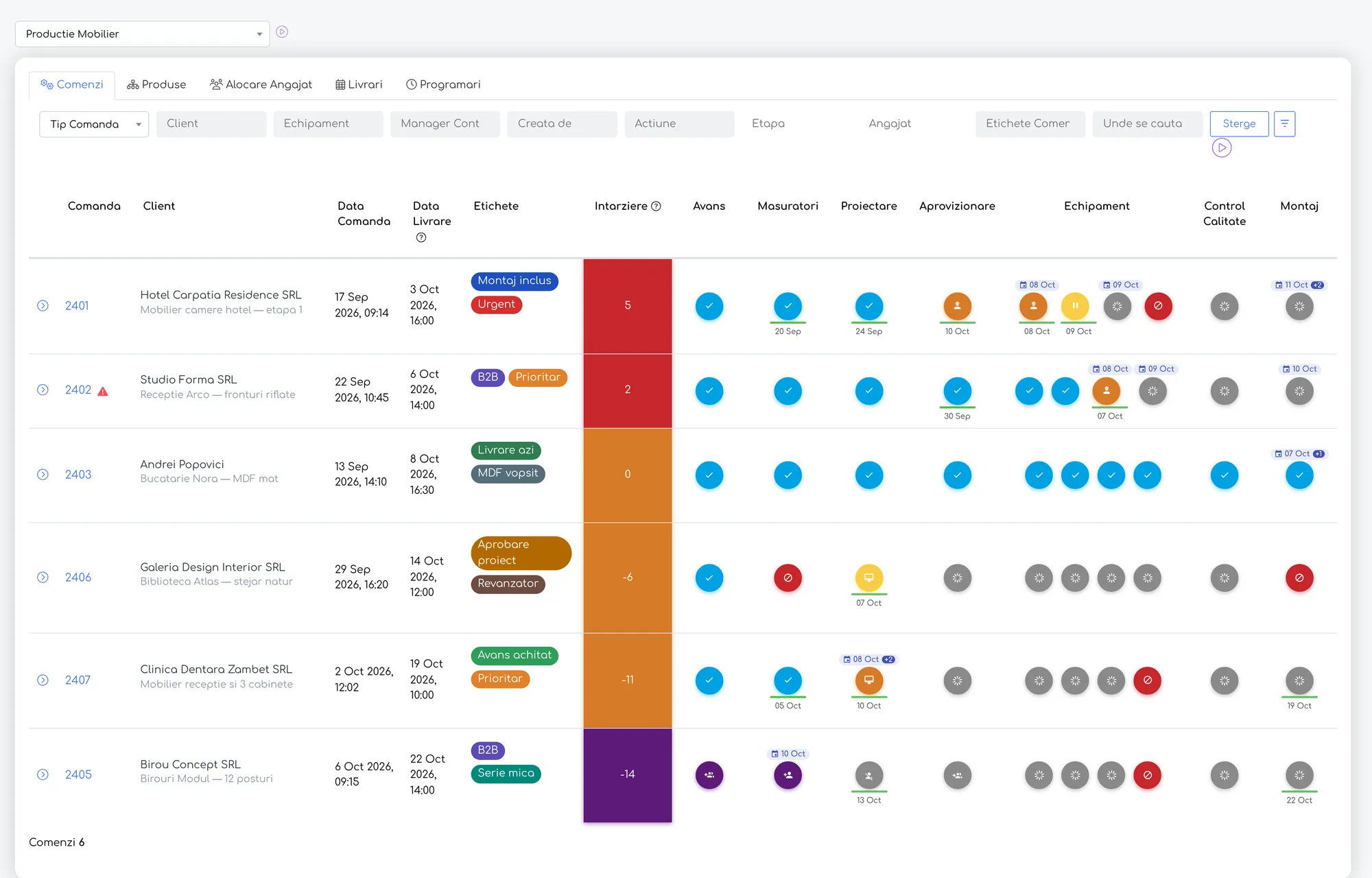Expand order 2401 row details
Screen dimensions: 1372x878
(43, 306)
